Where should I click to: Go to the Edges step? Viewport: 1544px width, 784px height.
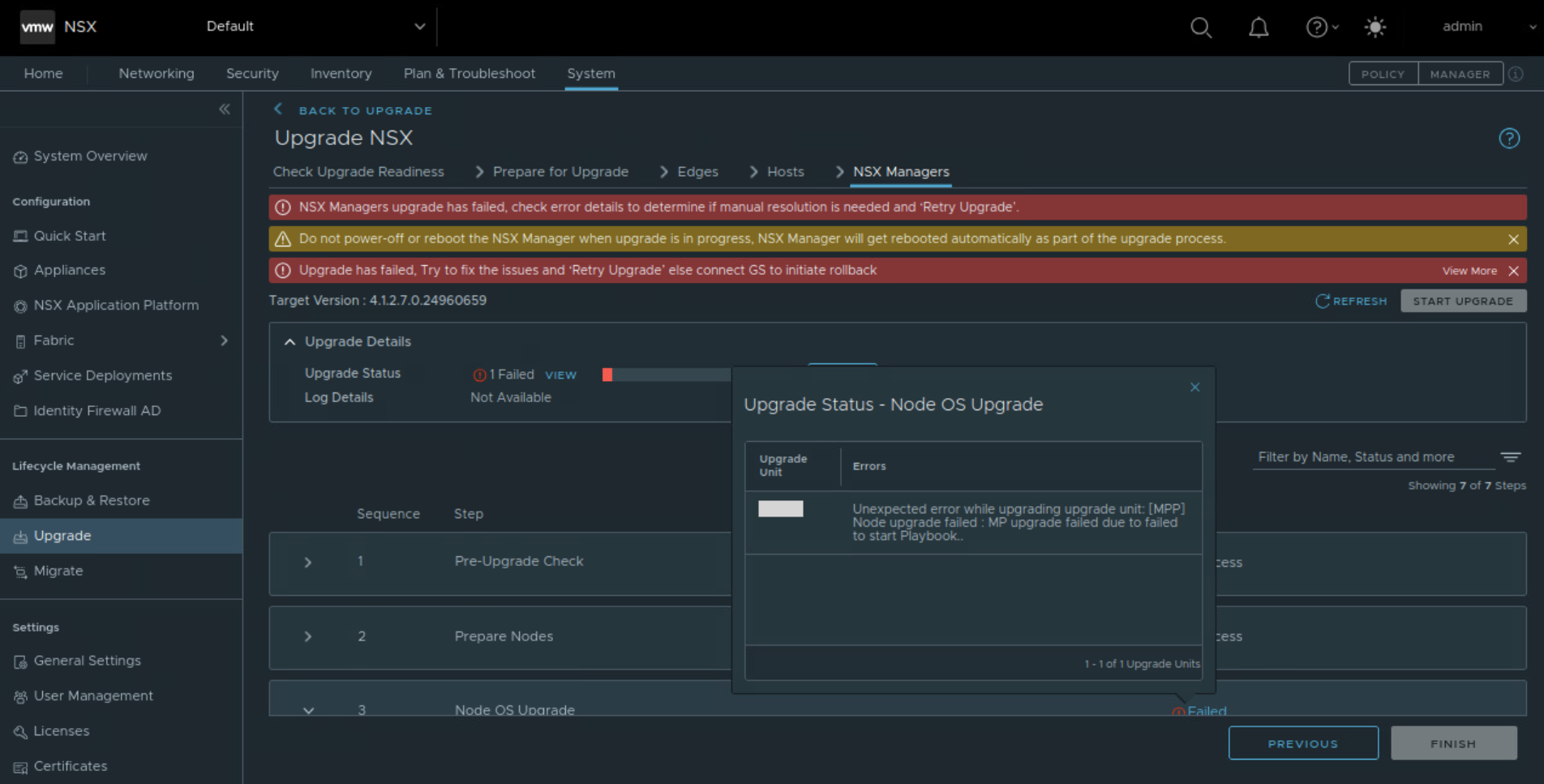click(x=697, y=172)
